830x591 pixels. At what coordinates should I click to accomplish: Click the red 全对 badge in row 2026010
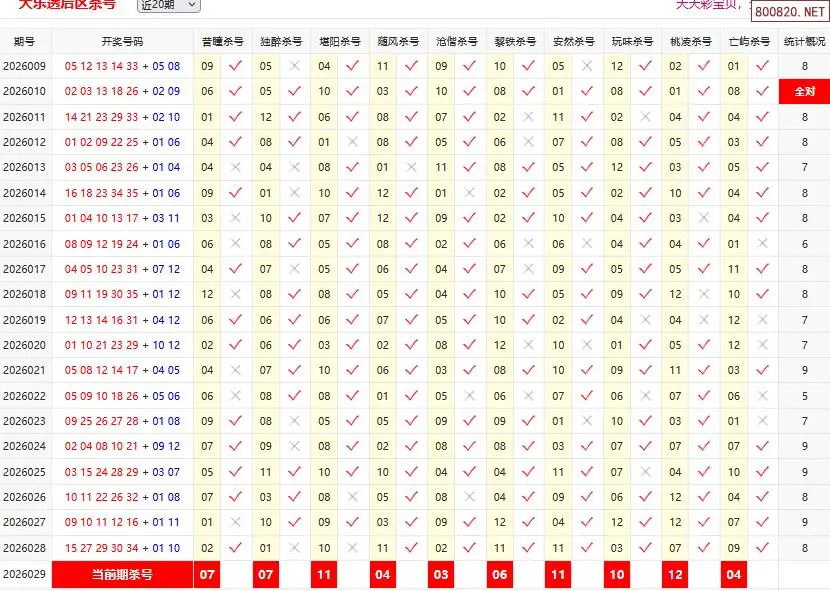click(804, 92)
